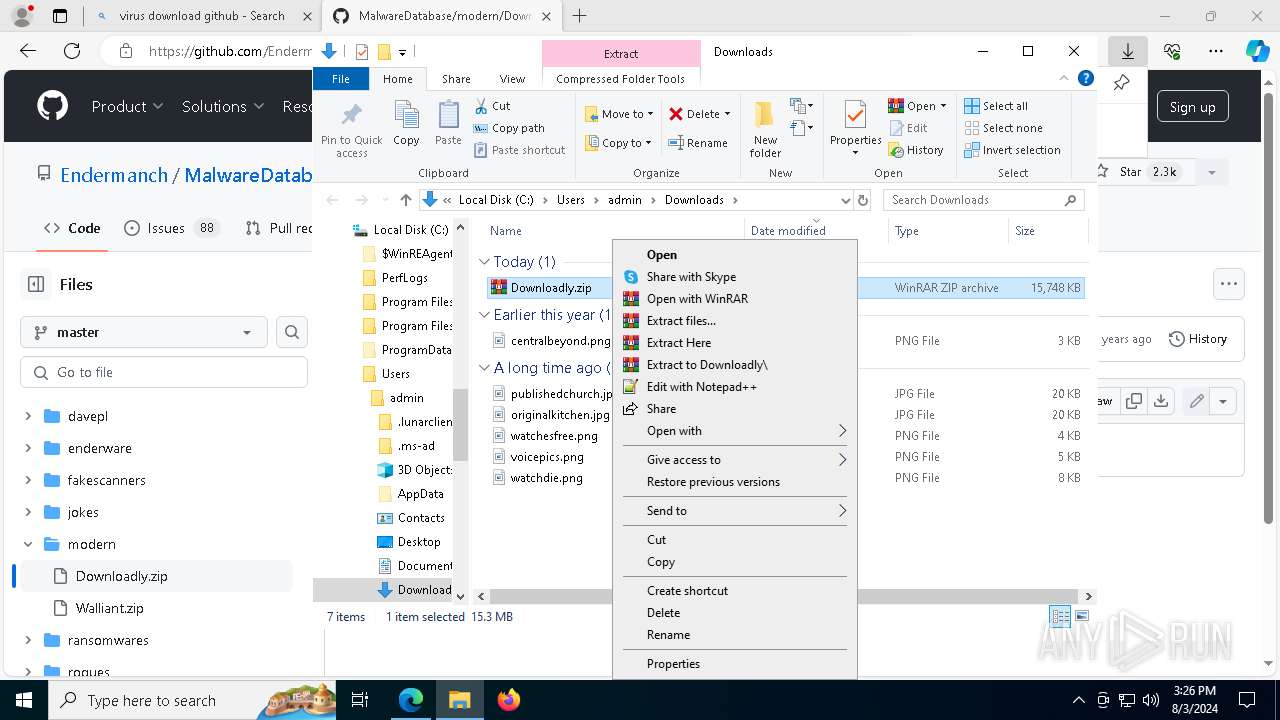Click the Properties ribbon icon
The image size is (1280, 720).
(855, 128)
